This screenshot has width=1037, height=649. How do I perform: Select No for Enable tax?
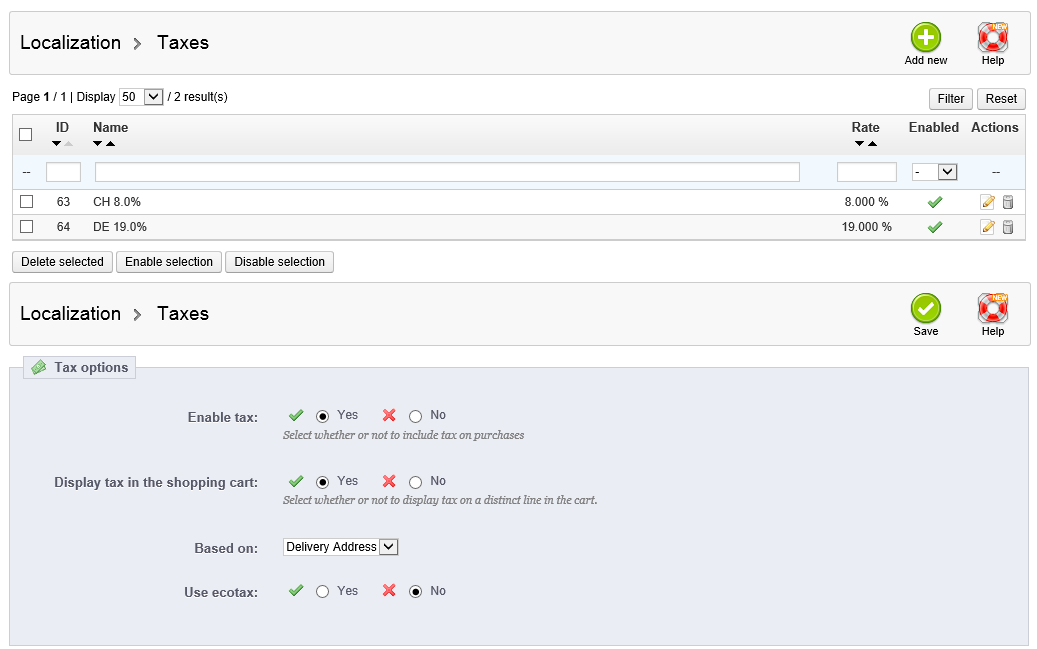point(416,416)
